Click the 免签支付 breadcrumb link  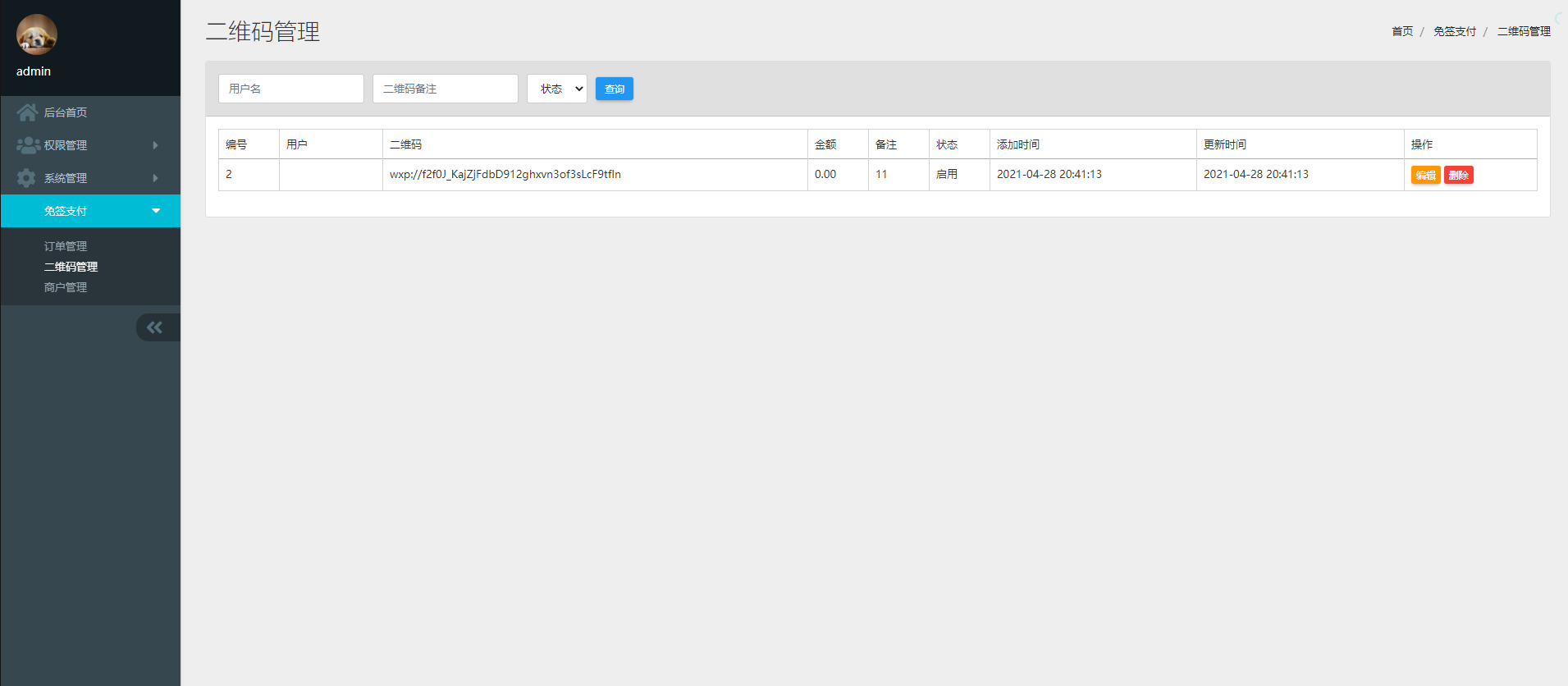(x=1454, y=31)
